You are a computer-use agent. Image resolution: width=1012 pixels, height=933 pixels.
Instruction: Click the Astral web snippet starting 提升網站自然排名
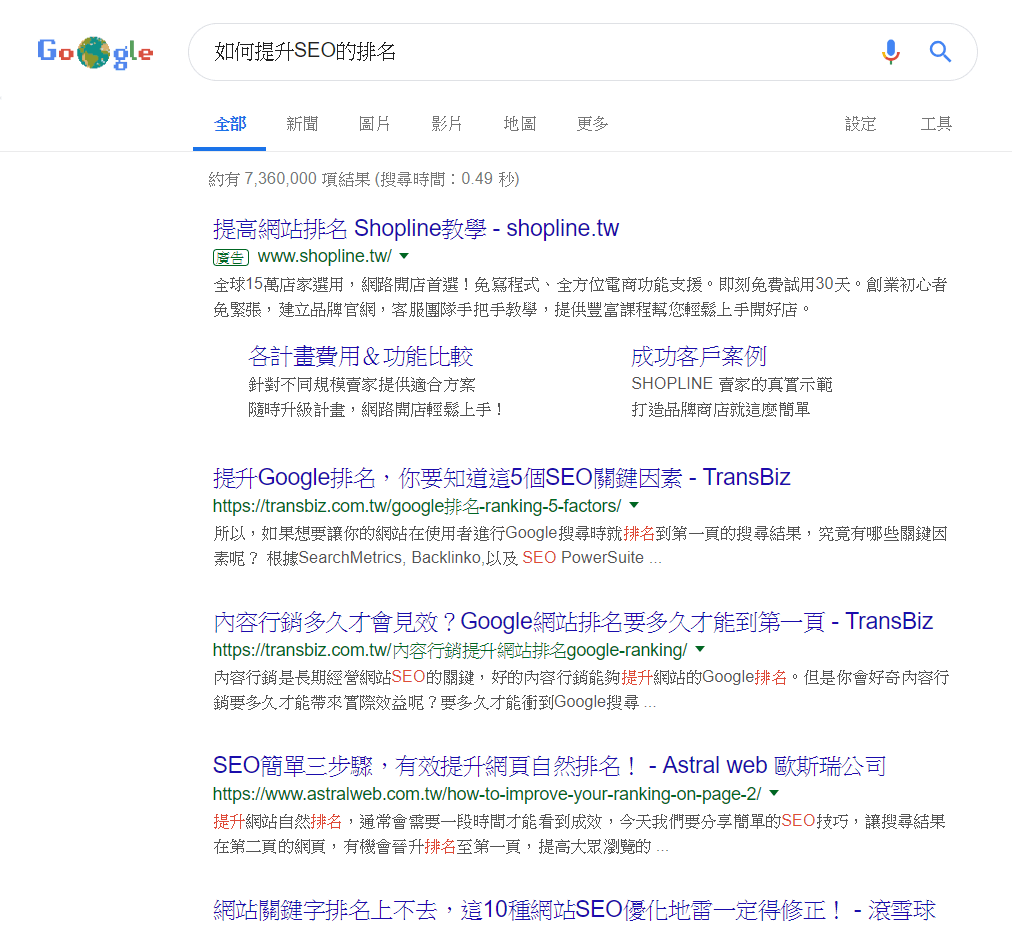tap(580, 834)
